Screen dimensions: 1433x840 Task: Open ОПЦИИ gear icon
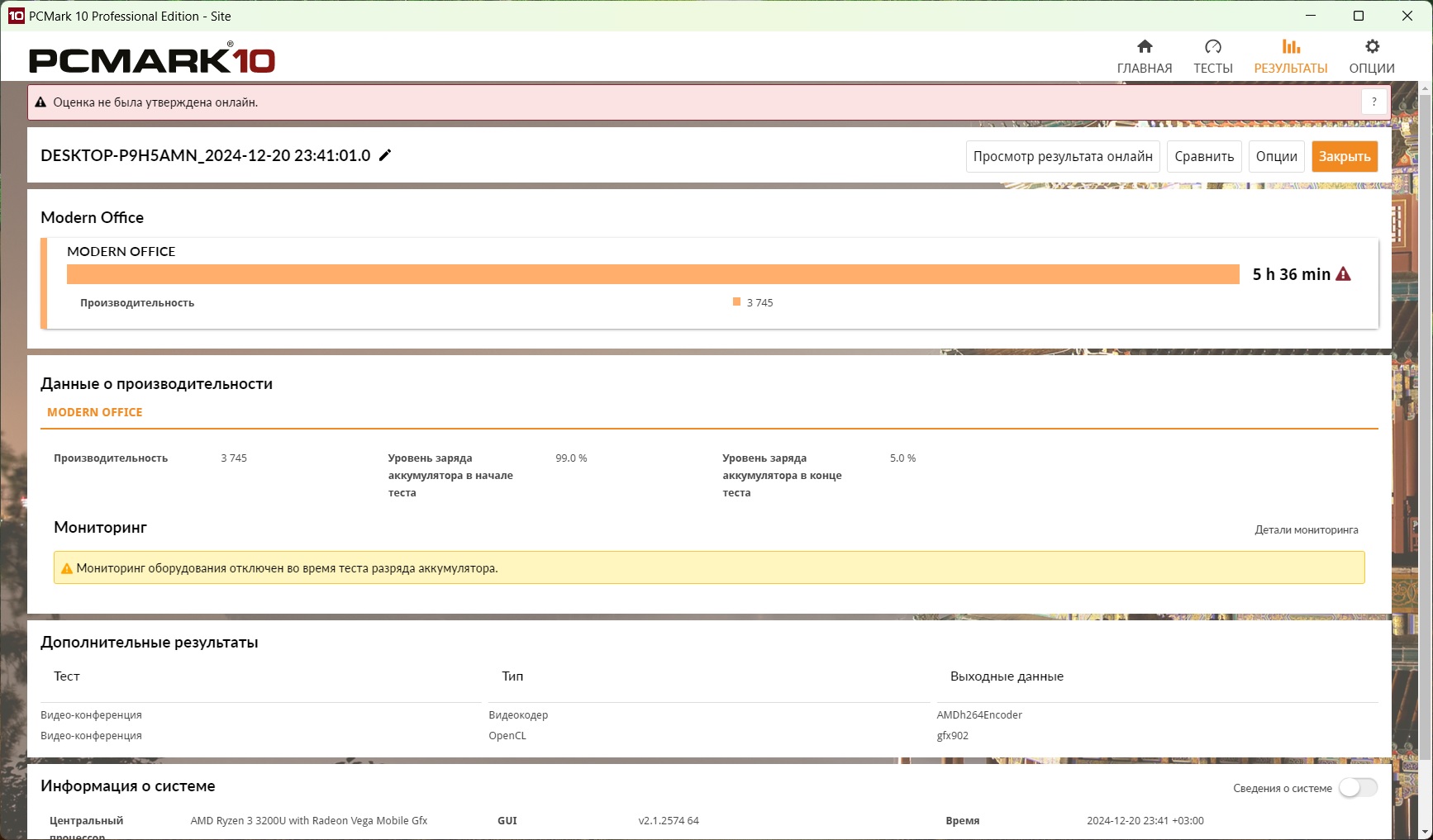click(1372, 46)
